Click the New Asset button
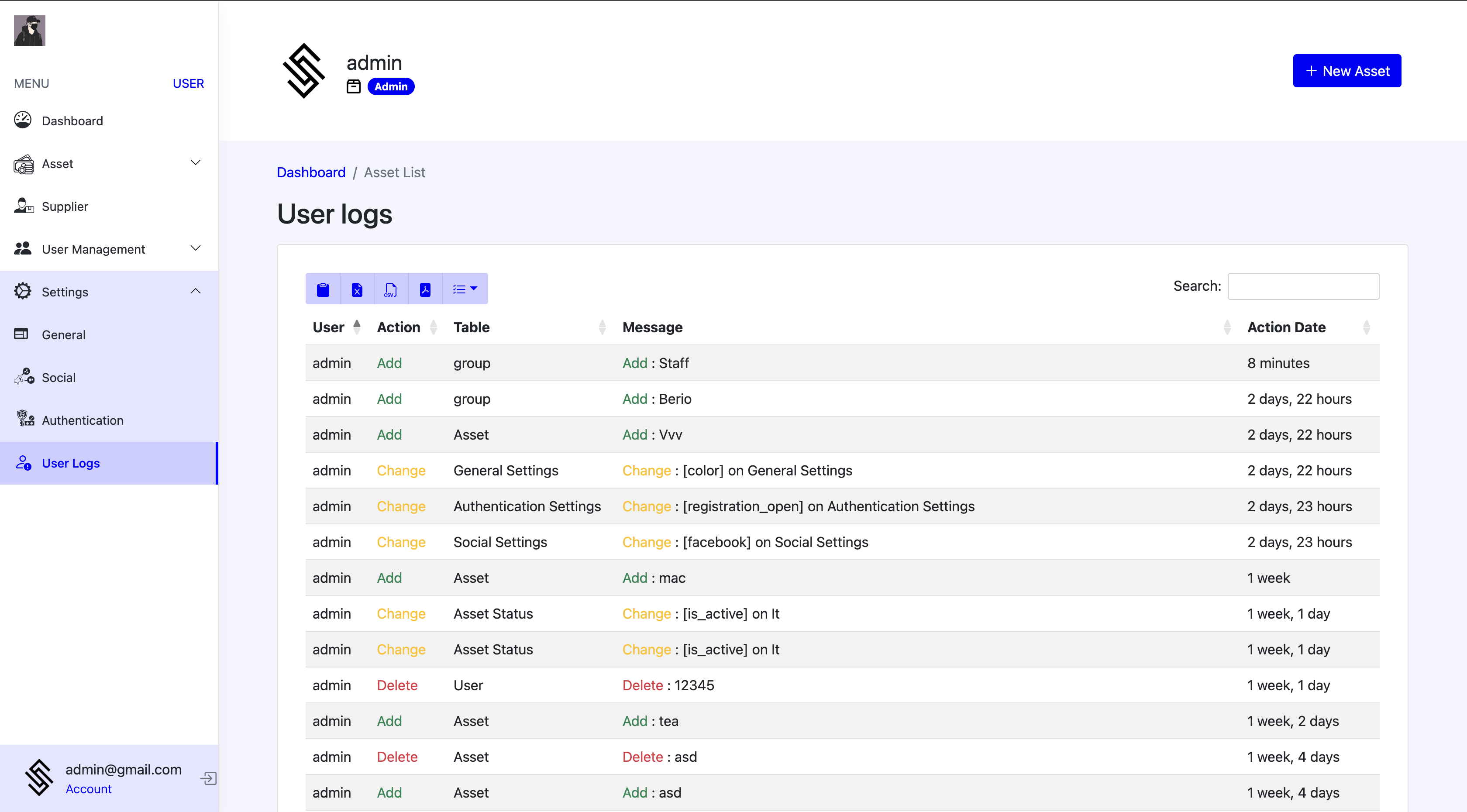Image resolution: width=1467 pixels, height=812 pixels. [x=1347, y=71]
